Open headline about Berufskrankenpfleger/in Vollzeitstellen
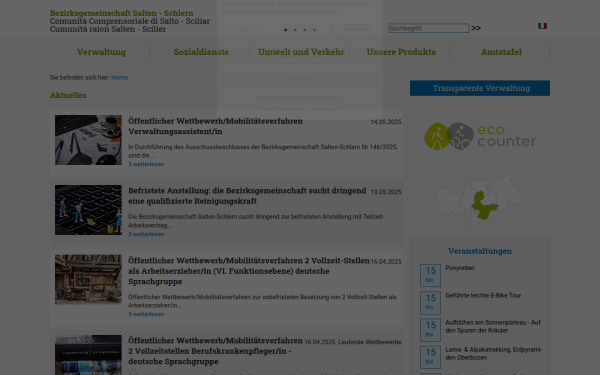600x375 pixels. tap(215, 351)
